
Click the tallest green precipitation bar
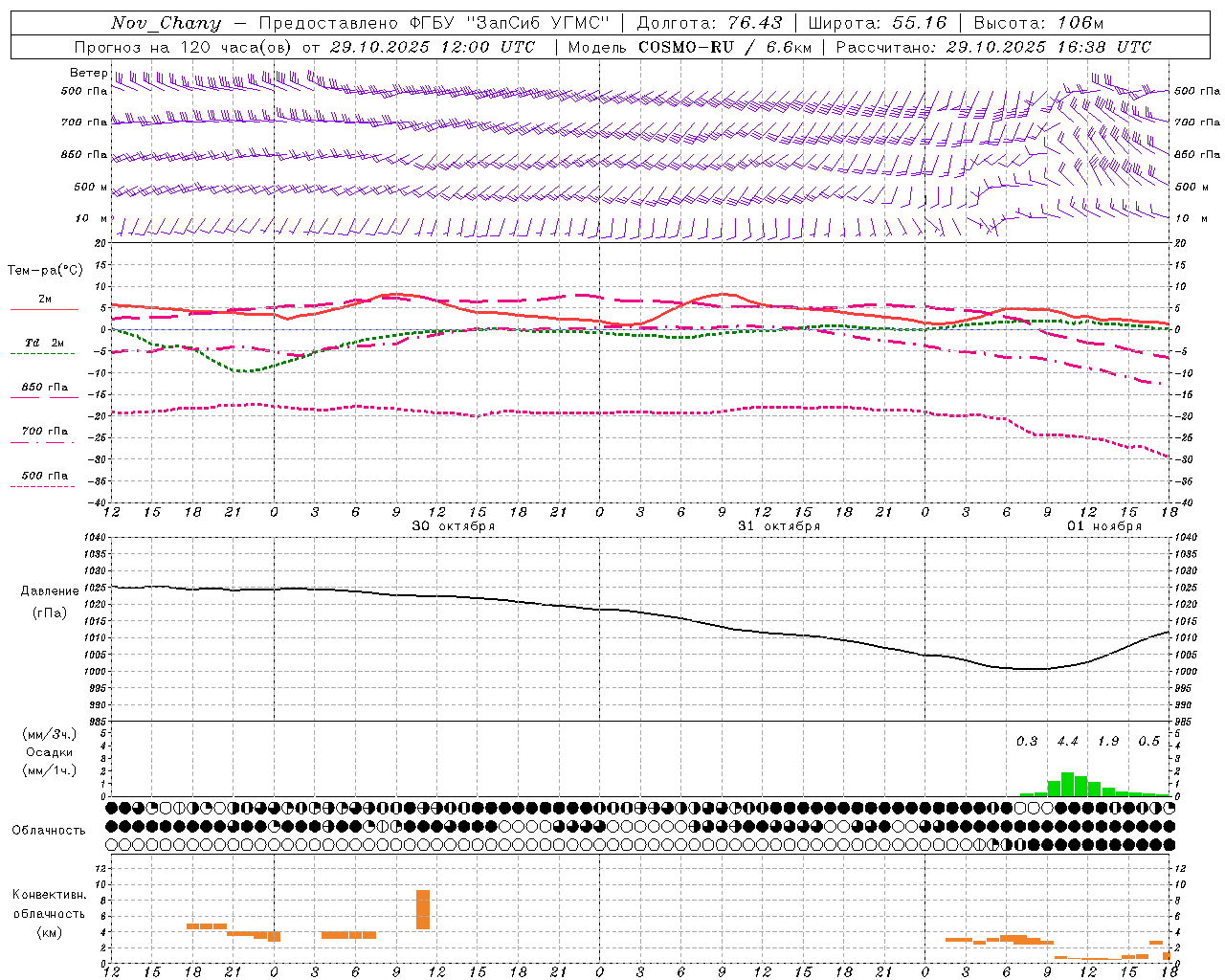point(1067,785)
